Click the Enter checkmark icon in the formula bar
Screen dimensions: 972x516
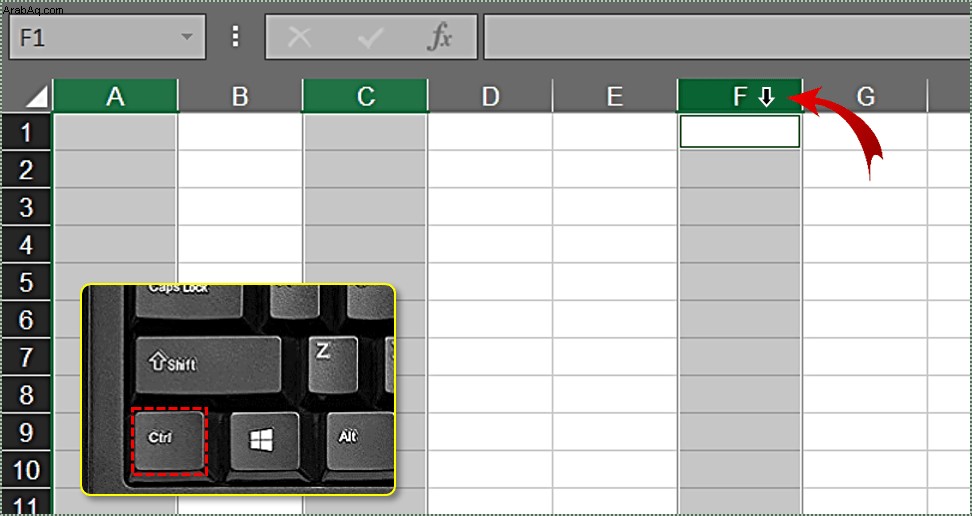click(370, 38)
